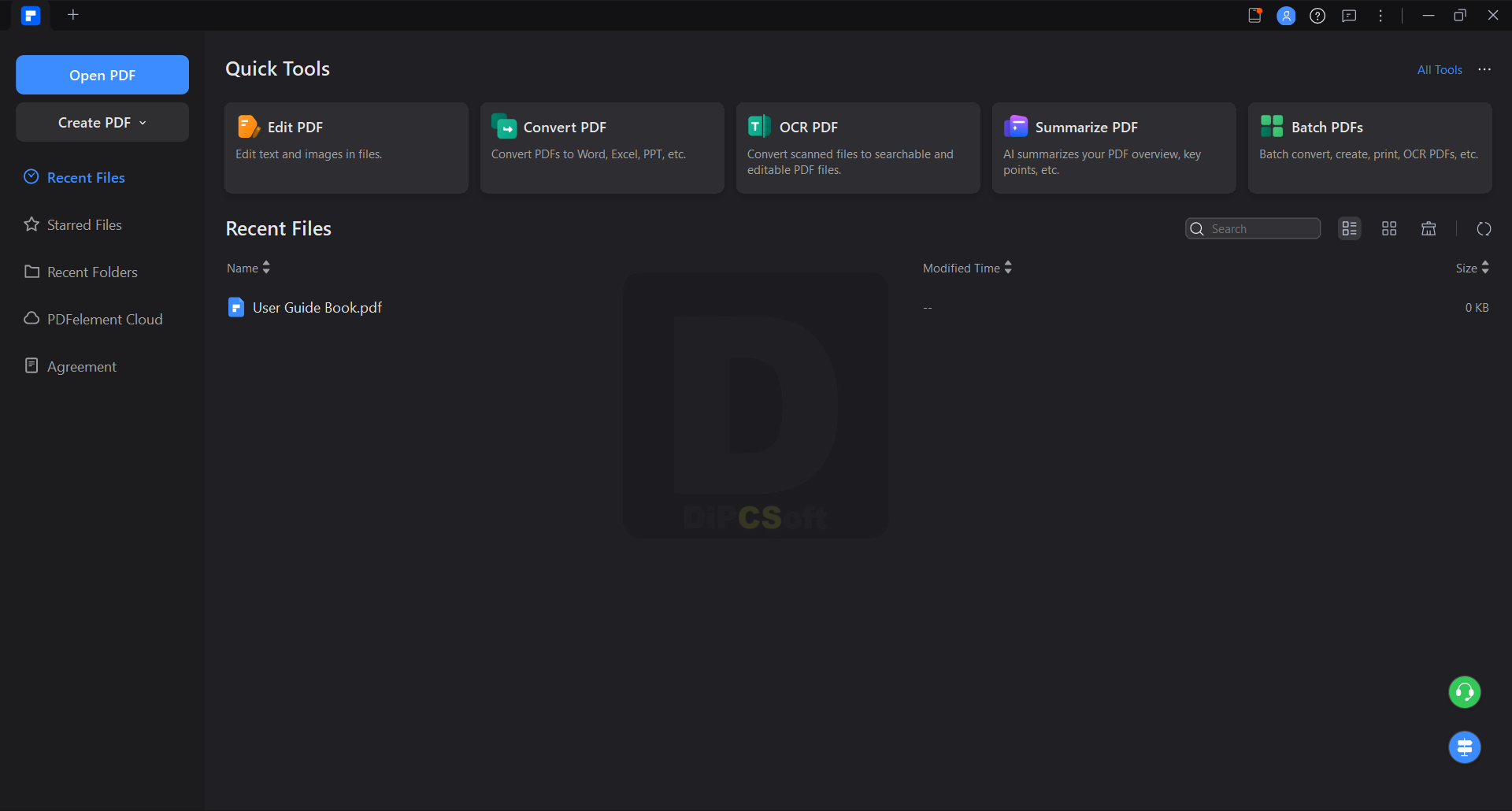Expand the Create PDF dropdown
The width and height of the screenshot is (1512, 811).
click(102, 122)
